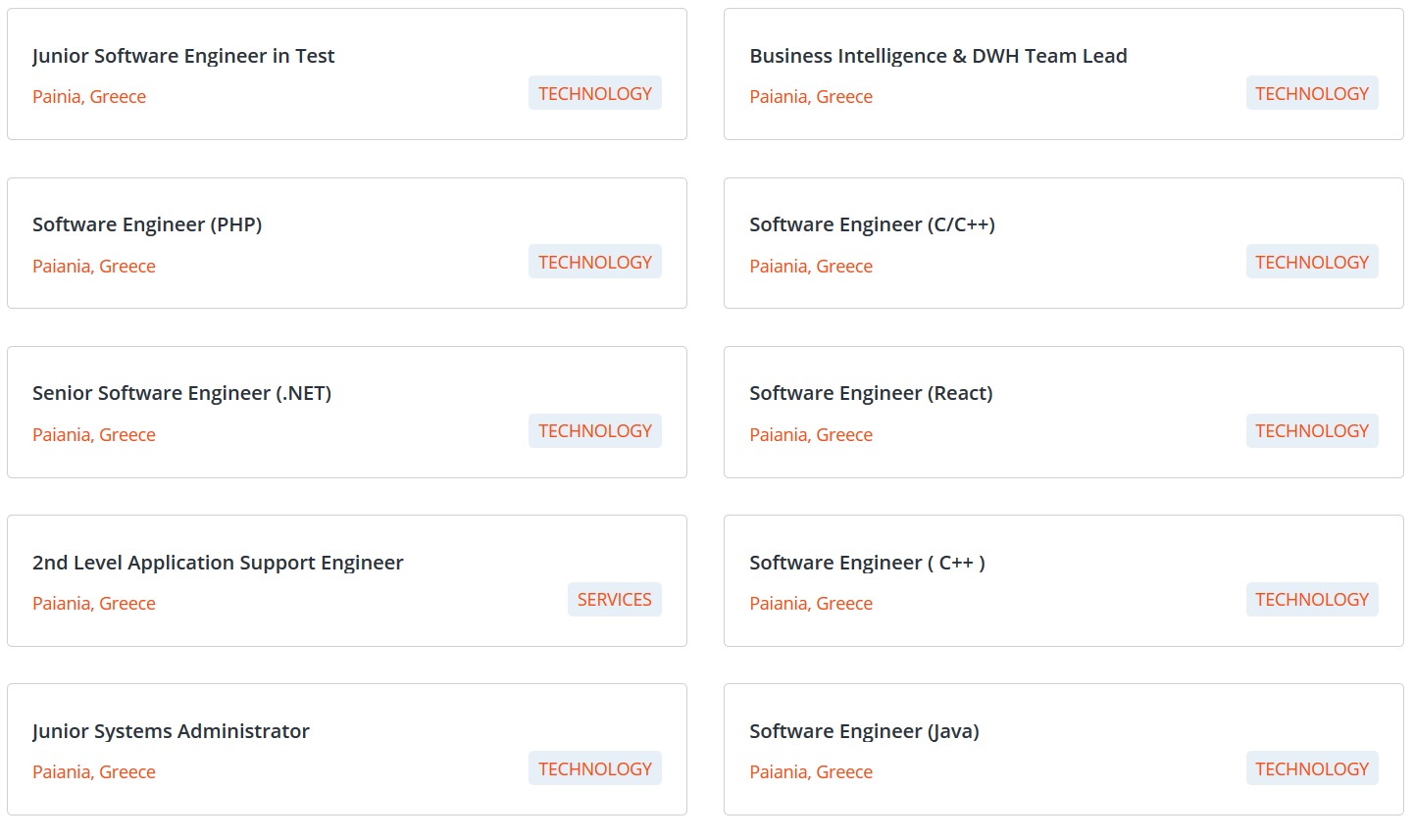Image resolution: width=1414 pixels, height=840 pixels.
Task: Click Paiania, Greece location under .NET Engineer
Action: 94,434
